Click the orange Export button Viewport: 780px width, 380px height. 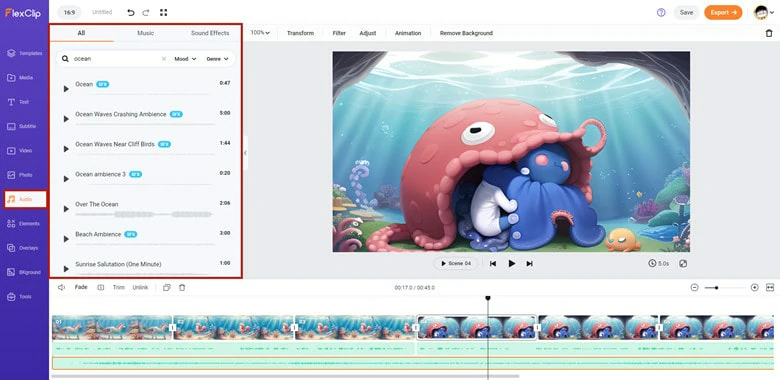point(723,12)
